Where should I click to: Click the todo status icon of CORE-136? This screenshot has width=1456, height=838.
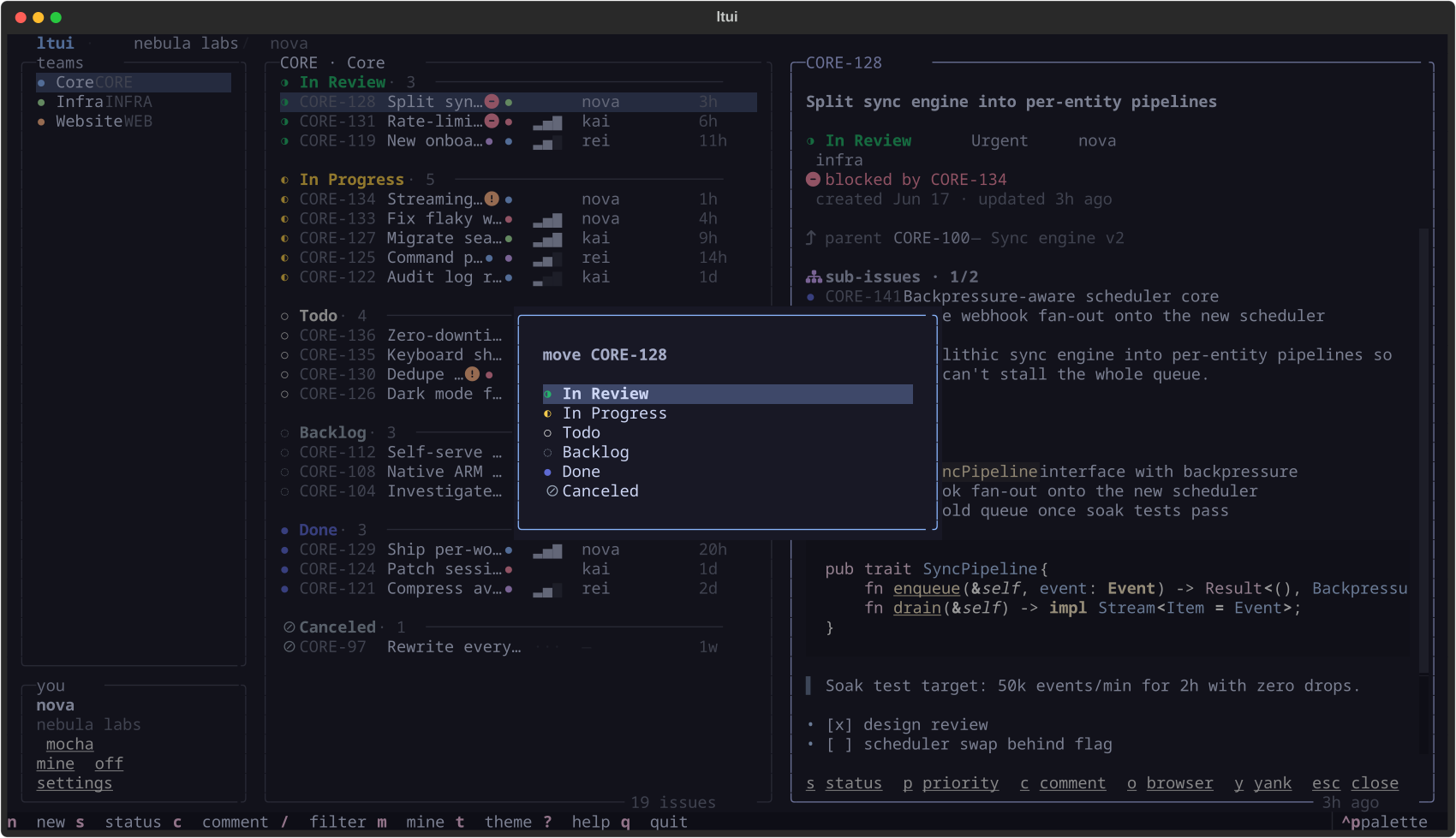point(284,336)
